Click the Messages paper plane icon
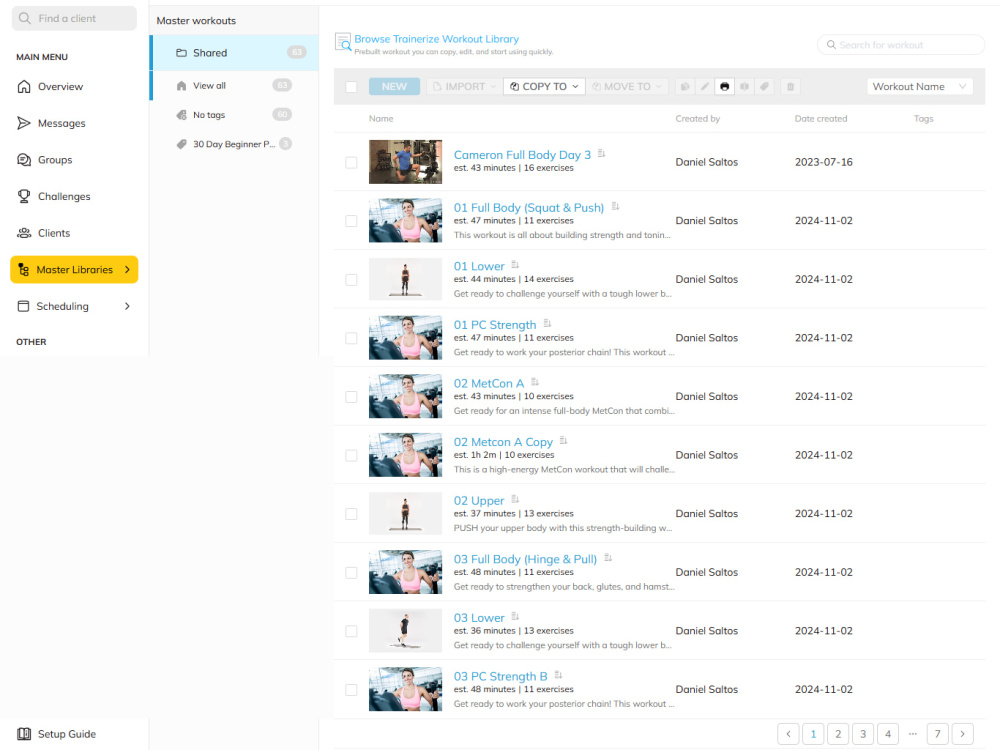The width and height of the screenshot is (1000, 750). pyautogui.click(x=24, y=123)
